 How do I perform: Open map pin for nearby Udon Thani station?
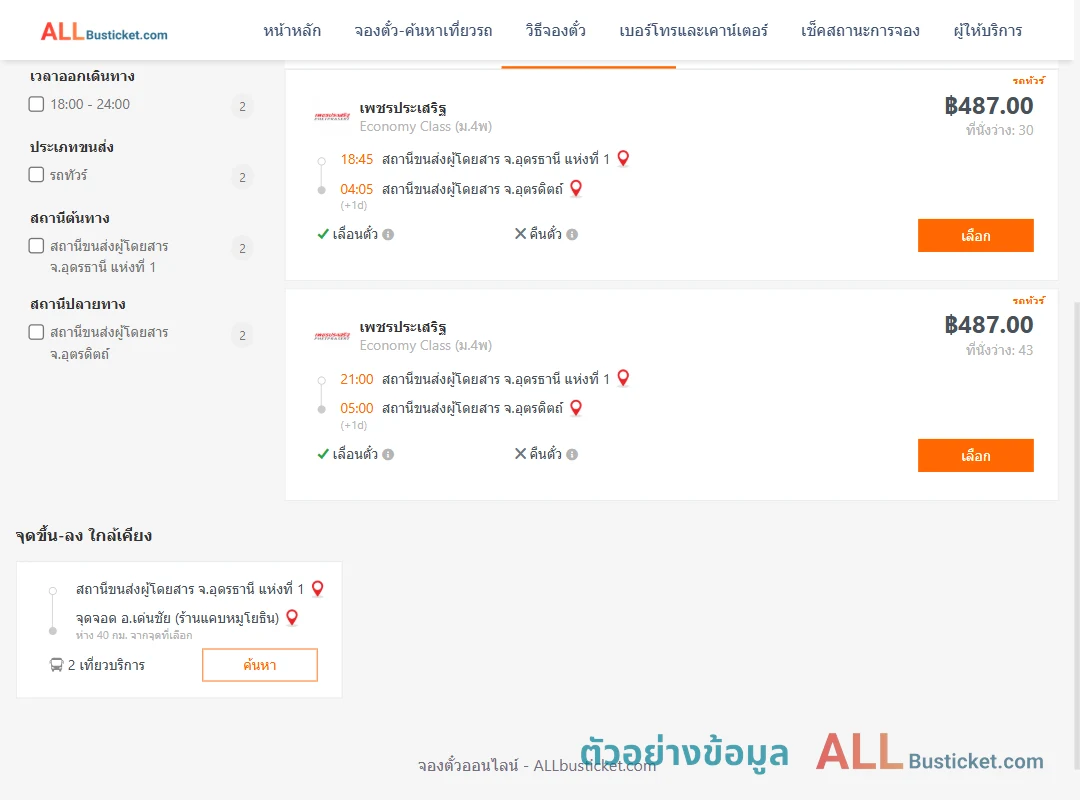click(x=318, y=588)
